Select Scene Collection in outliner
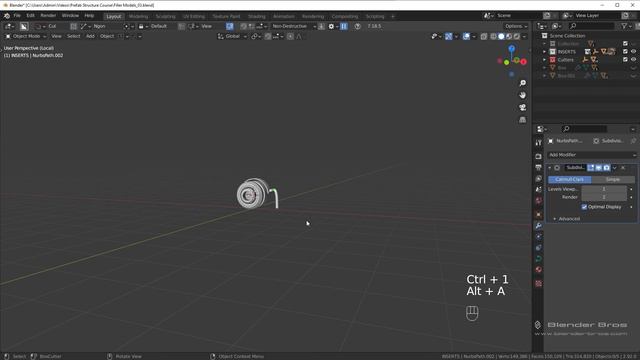Image resolution: width=640 pixels, height=360 pixels. tap(567, 36)
